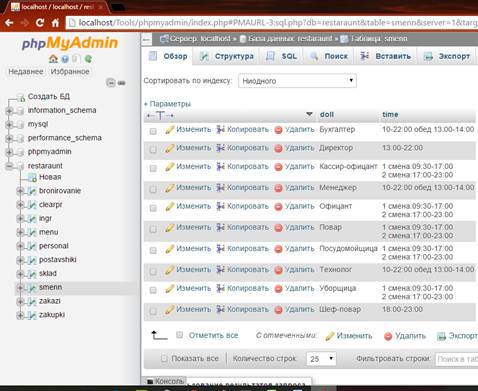
Task: Select the postavshiki table in tree
Action: point(58,260)
